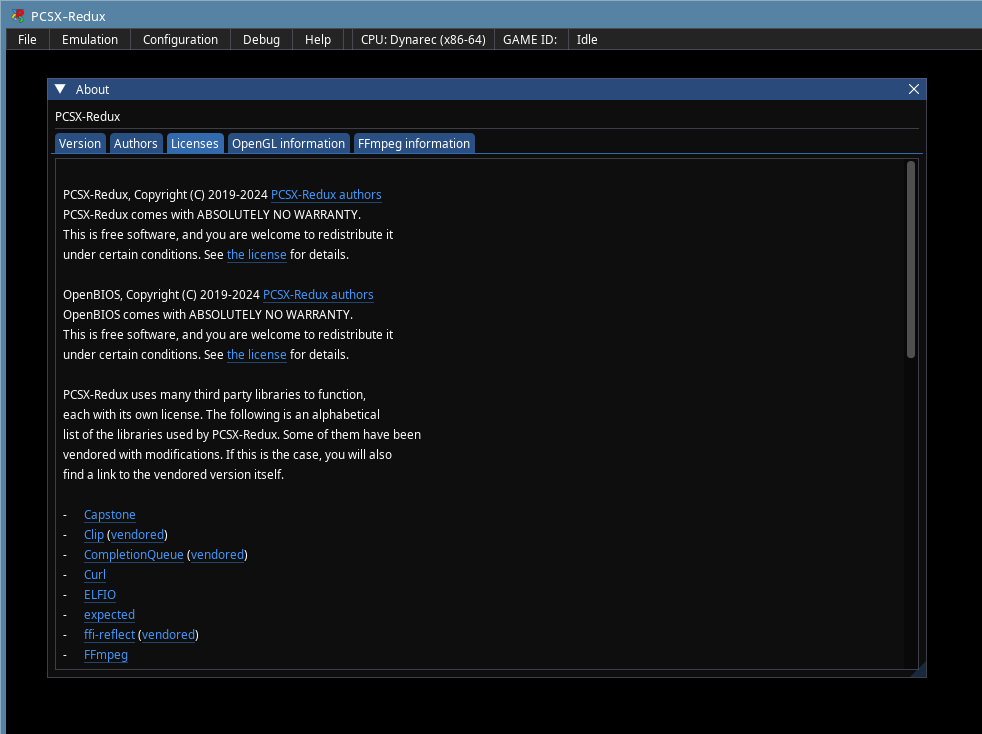Select the FFmpeg information tab
Screen dimensions: 982x734
coord(414,143)
